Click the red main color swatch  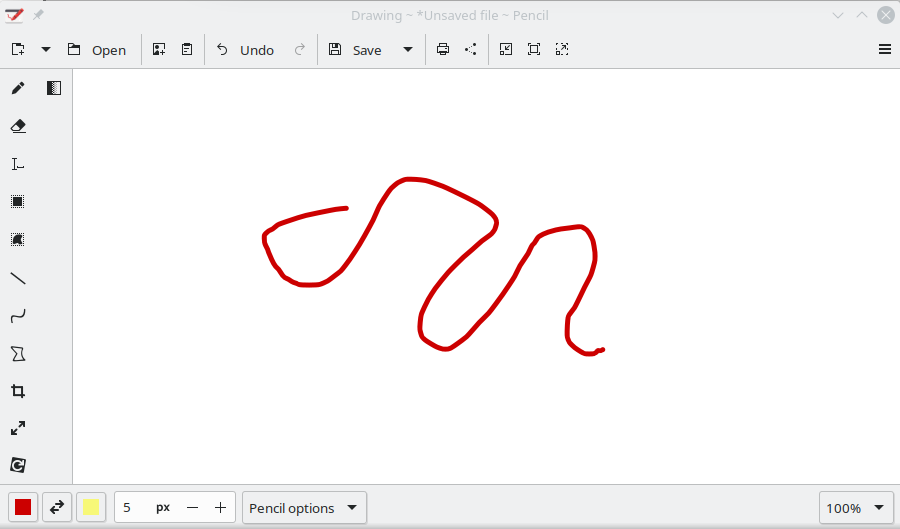tap(23, 507)
